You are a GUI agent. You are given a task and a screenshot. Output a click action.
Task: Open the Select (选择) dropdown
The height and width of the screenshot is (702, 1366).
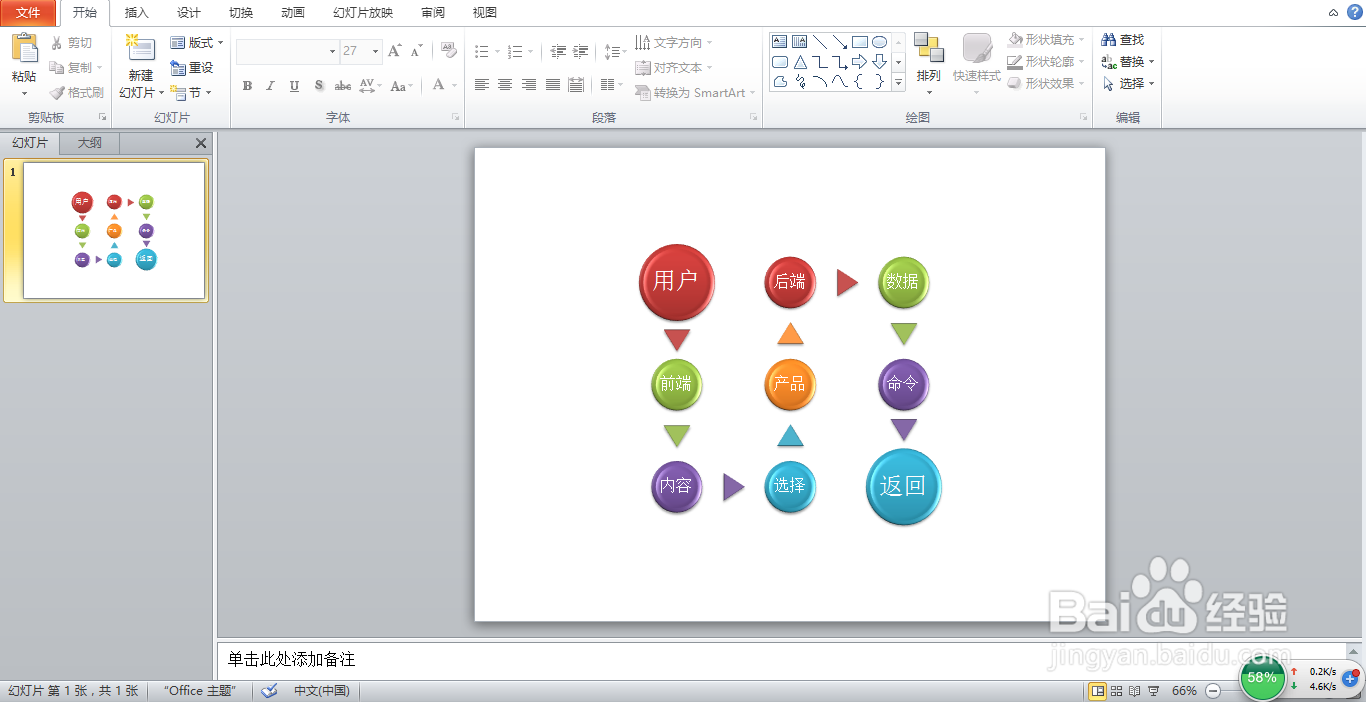click(x=1129, y=84)
